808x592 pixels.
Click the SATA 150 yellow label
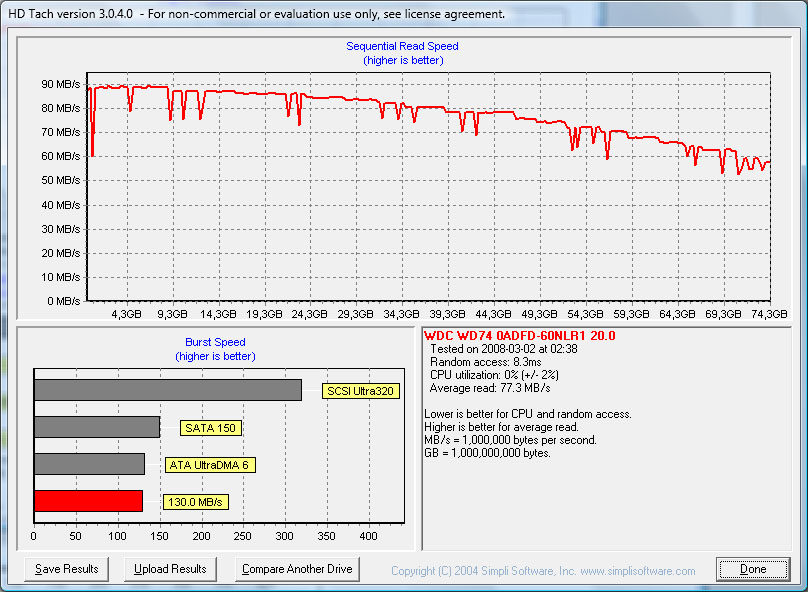(x=211, y=428)
